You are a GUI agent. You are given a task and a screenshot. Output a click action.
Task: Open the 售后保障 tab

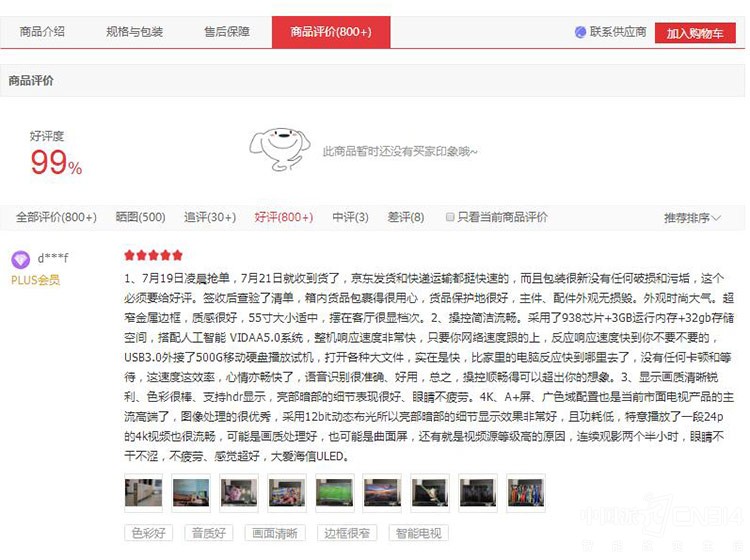(227, 32)
